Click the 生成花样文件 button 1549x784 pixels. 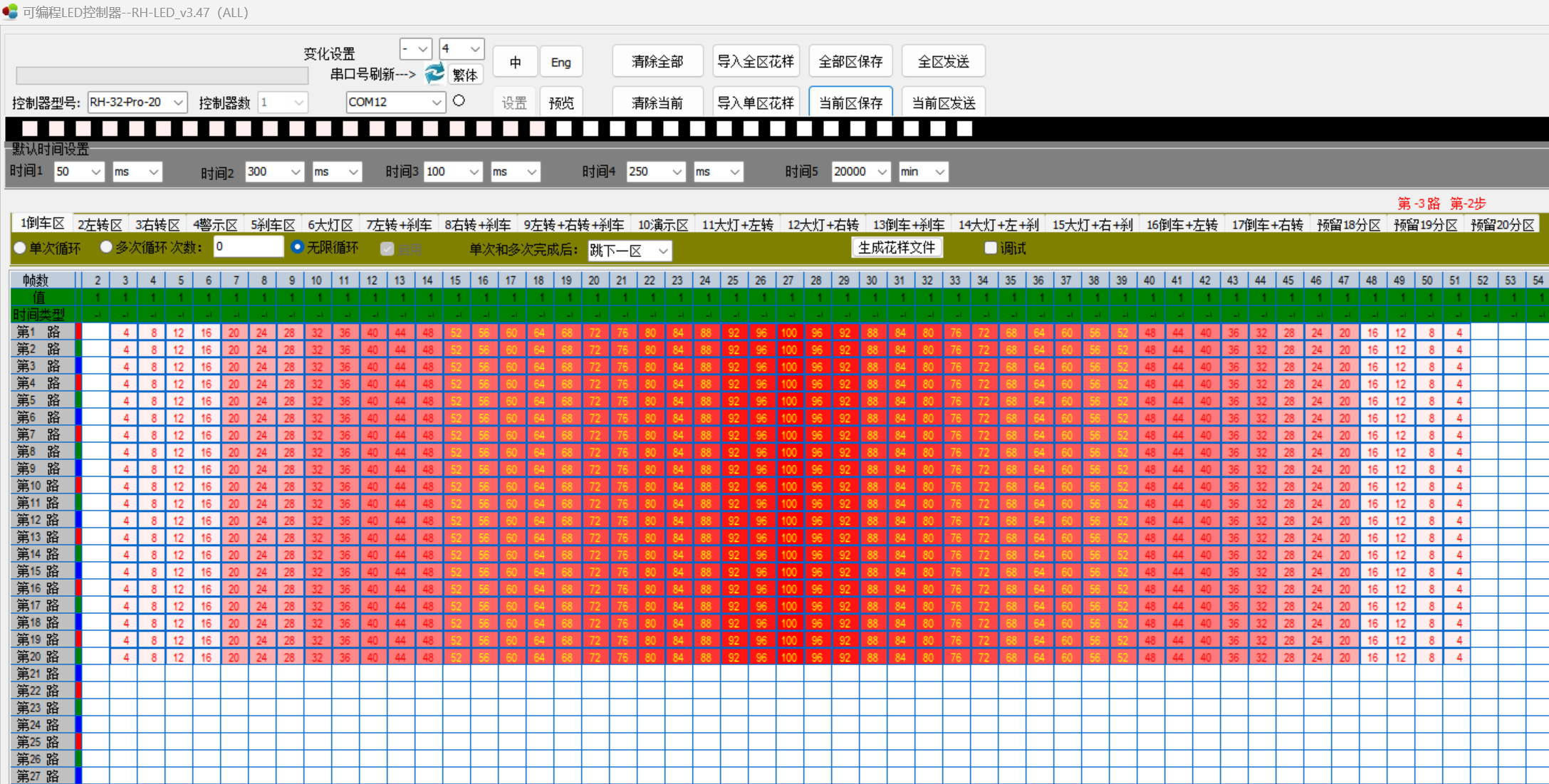[x=897, y=248]
